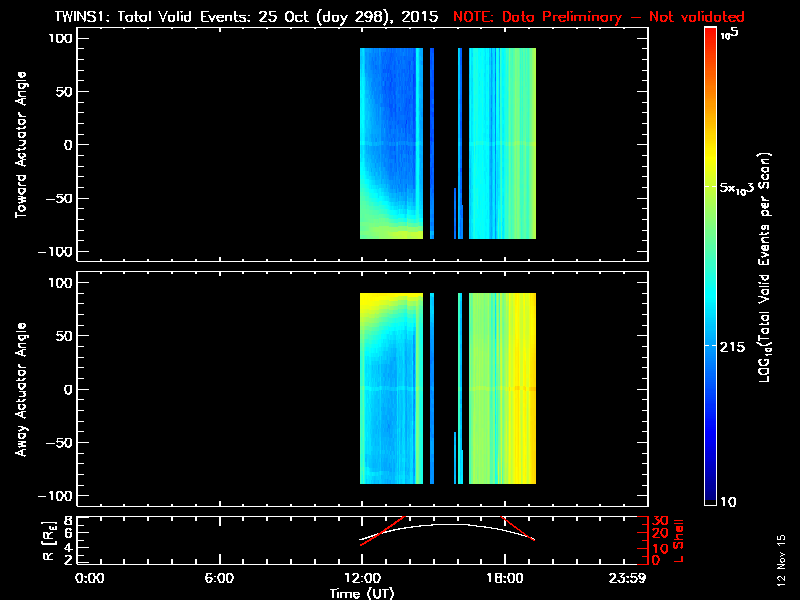Click the 0:00 time axis label

[90, 578]
